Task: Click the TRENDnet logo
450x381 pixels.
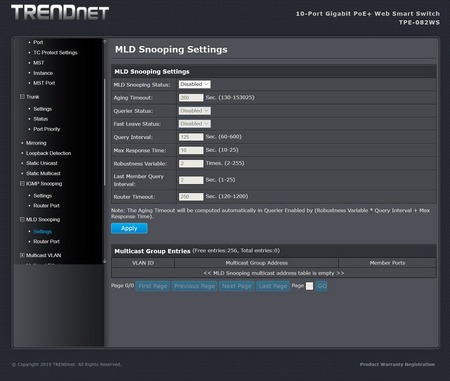Action: coord(60,13)
